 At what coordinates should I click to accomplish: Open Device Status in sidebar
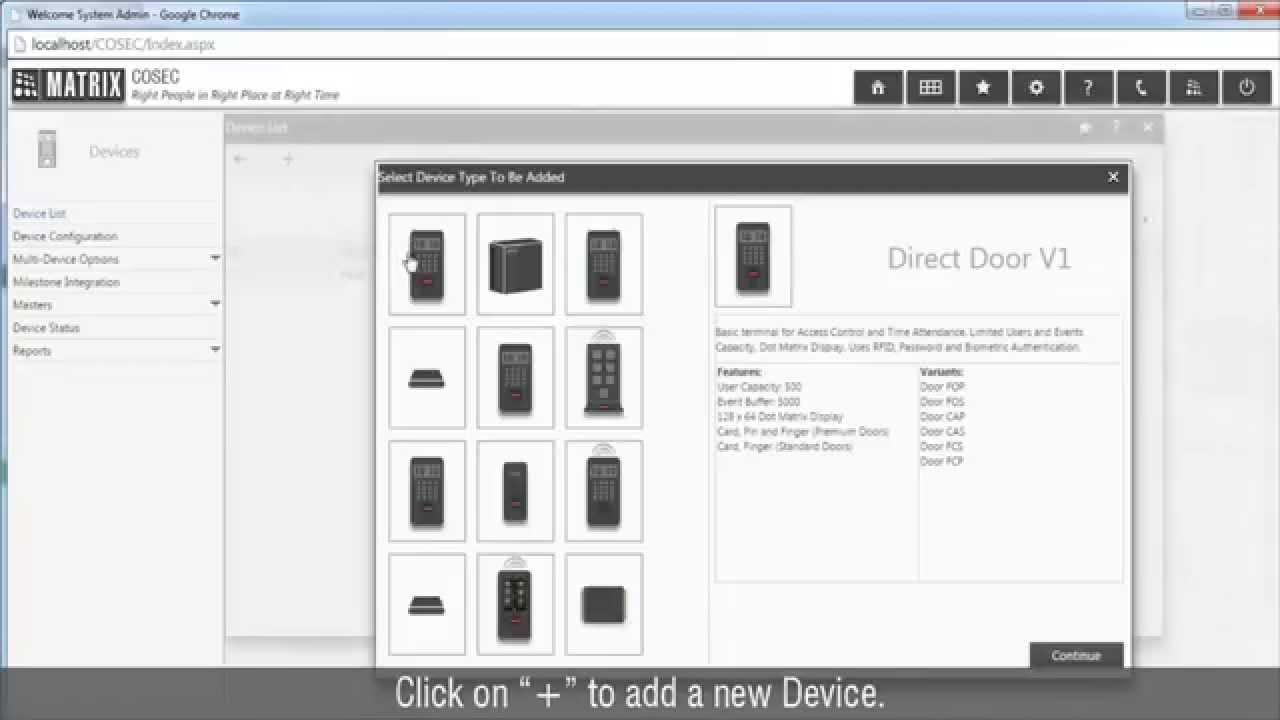[46, 327]
